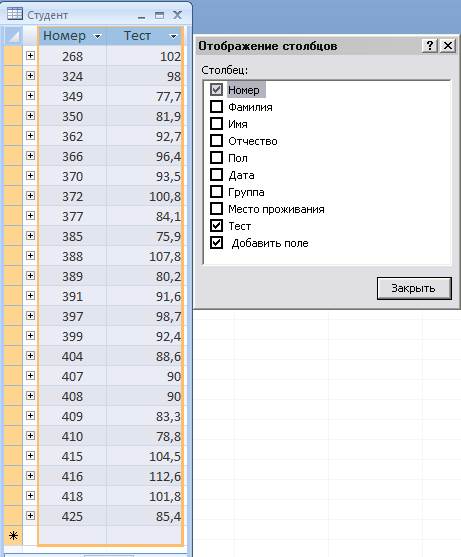Click the Закрыть button
The width and height of the screenshot is (461, 557).
[x=414, y=288]
